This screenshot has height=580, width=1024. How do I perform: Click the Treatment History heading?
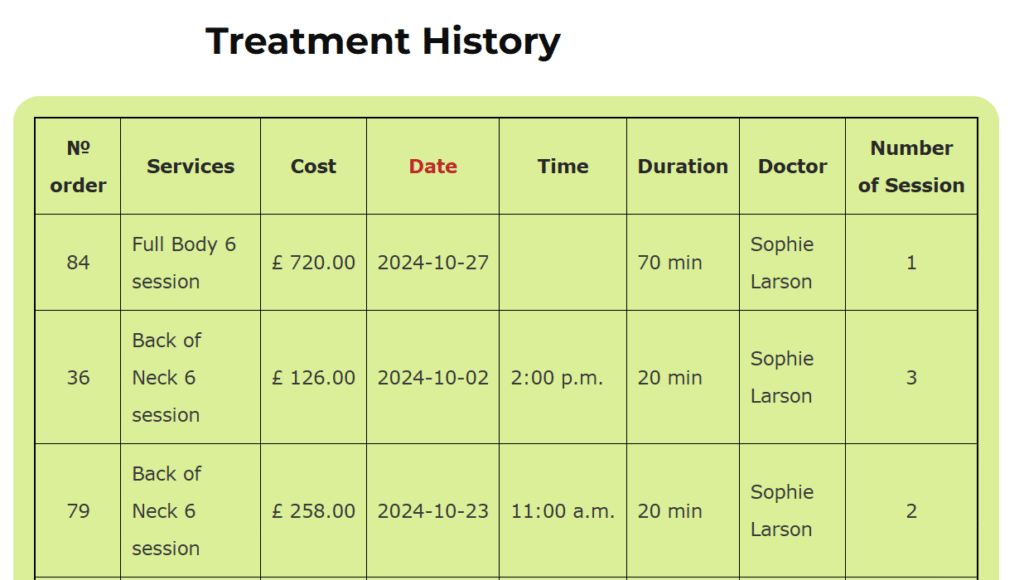383,42
